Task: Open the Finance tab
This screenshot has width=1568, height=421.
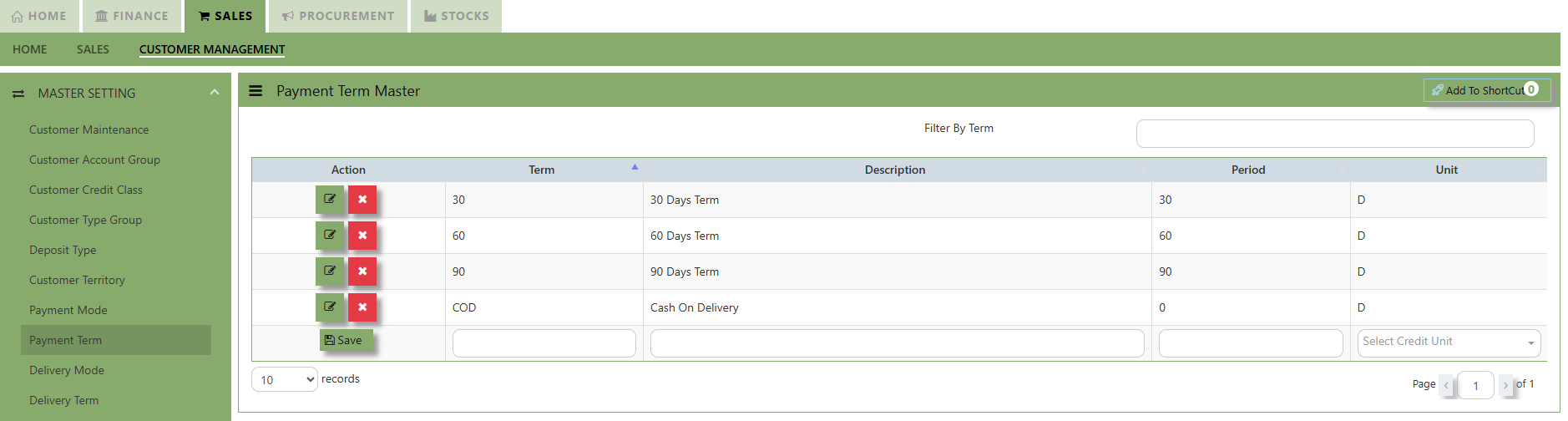Action: click(x=132, y=16)
